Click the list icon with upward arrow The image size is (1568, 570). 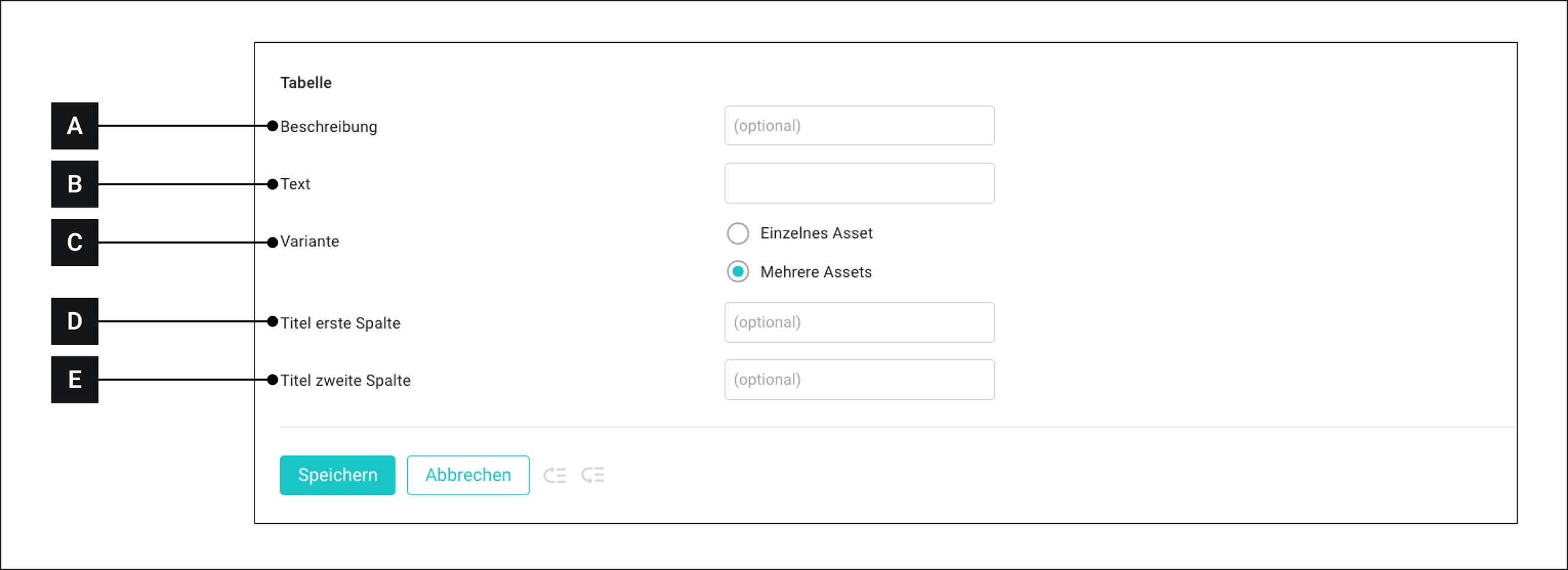tap(555, 475)
